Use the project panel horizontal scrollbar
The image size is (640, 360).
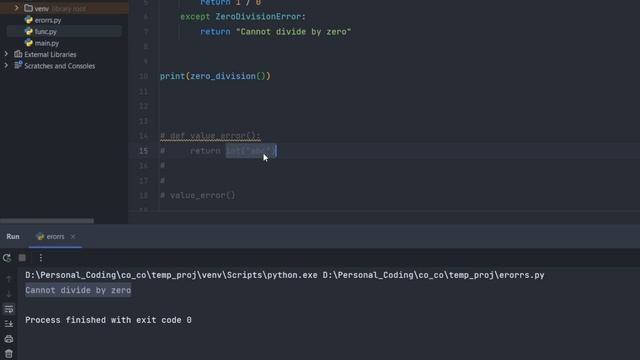47,221
